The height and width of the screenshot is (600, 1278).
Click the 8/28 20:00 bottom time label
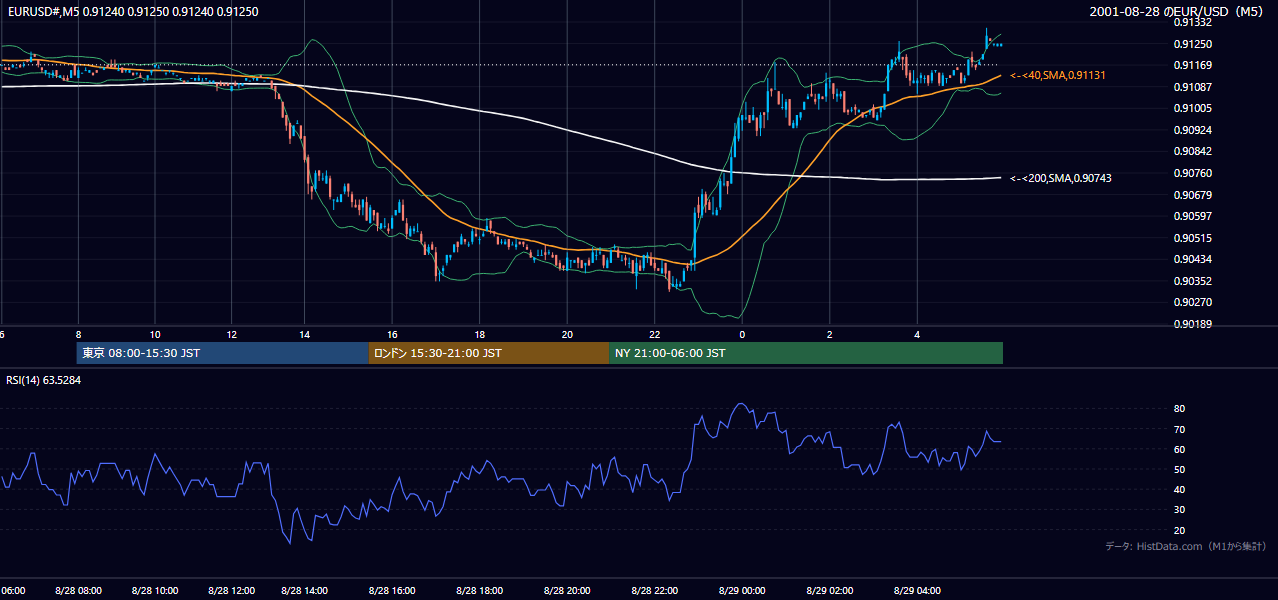click(x=567, y=591)
